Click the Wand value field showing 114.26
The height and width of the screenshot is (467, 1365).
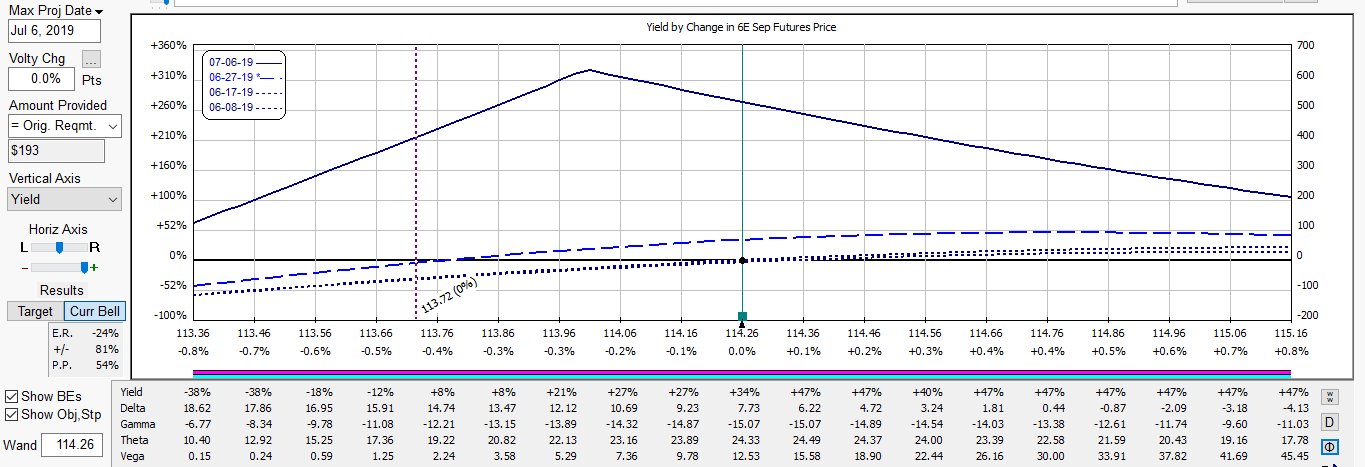[71, 444]
